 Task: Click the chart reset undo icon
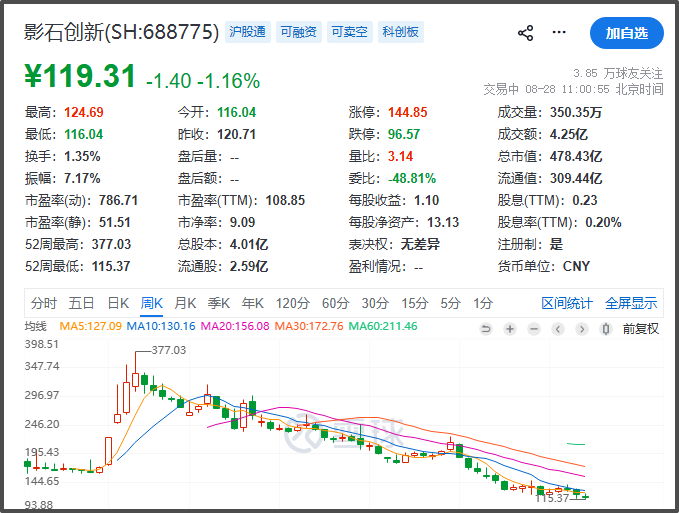pos(486,329)
